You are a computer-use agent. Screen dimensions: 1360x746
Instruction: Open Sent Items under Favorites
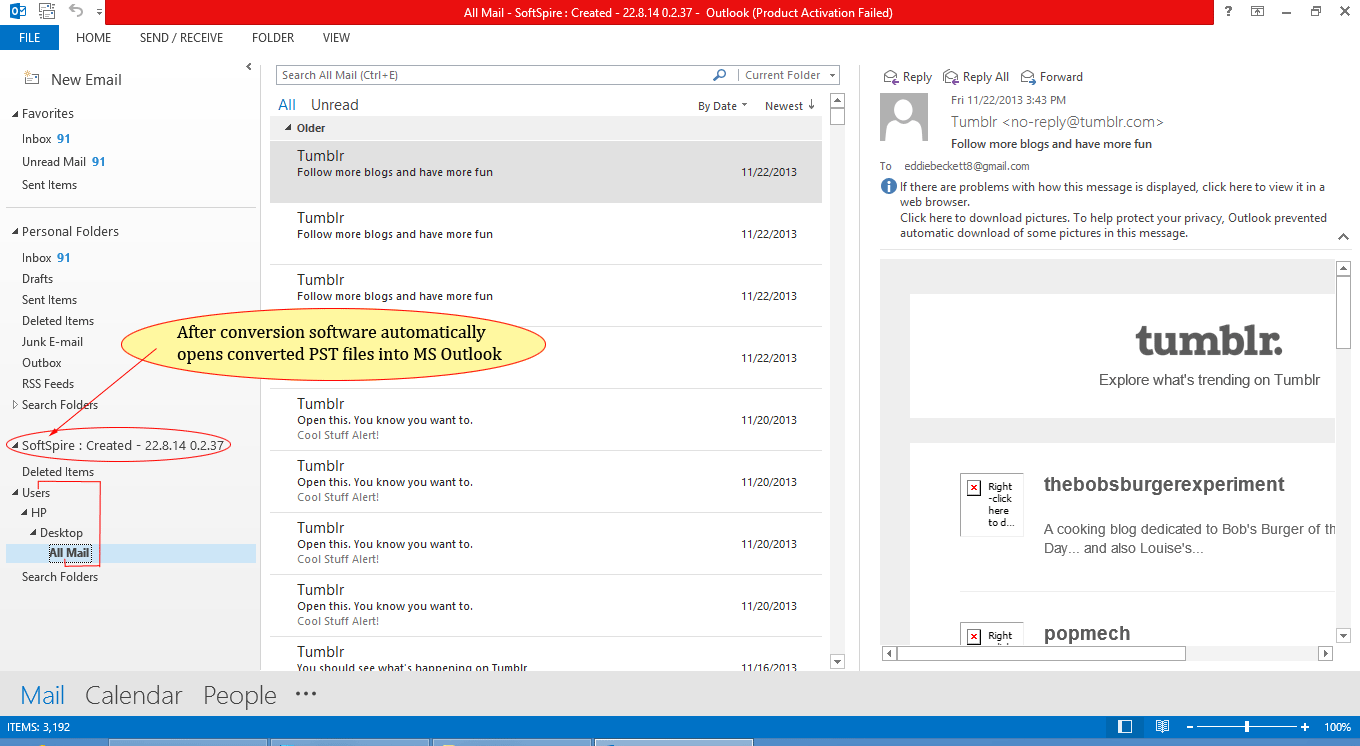(49, 185)
